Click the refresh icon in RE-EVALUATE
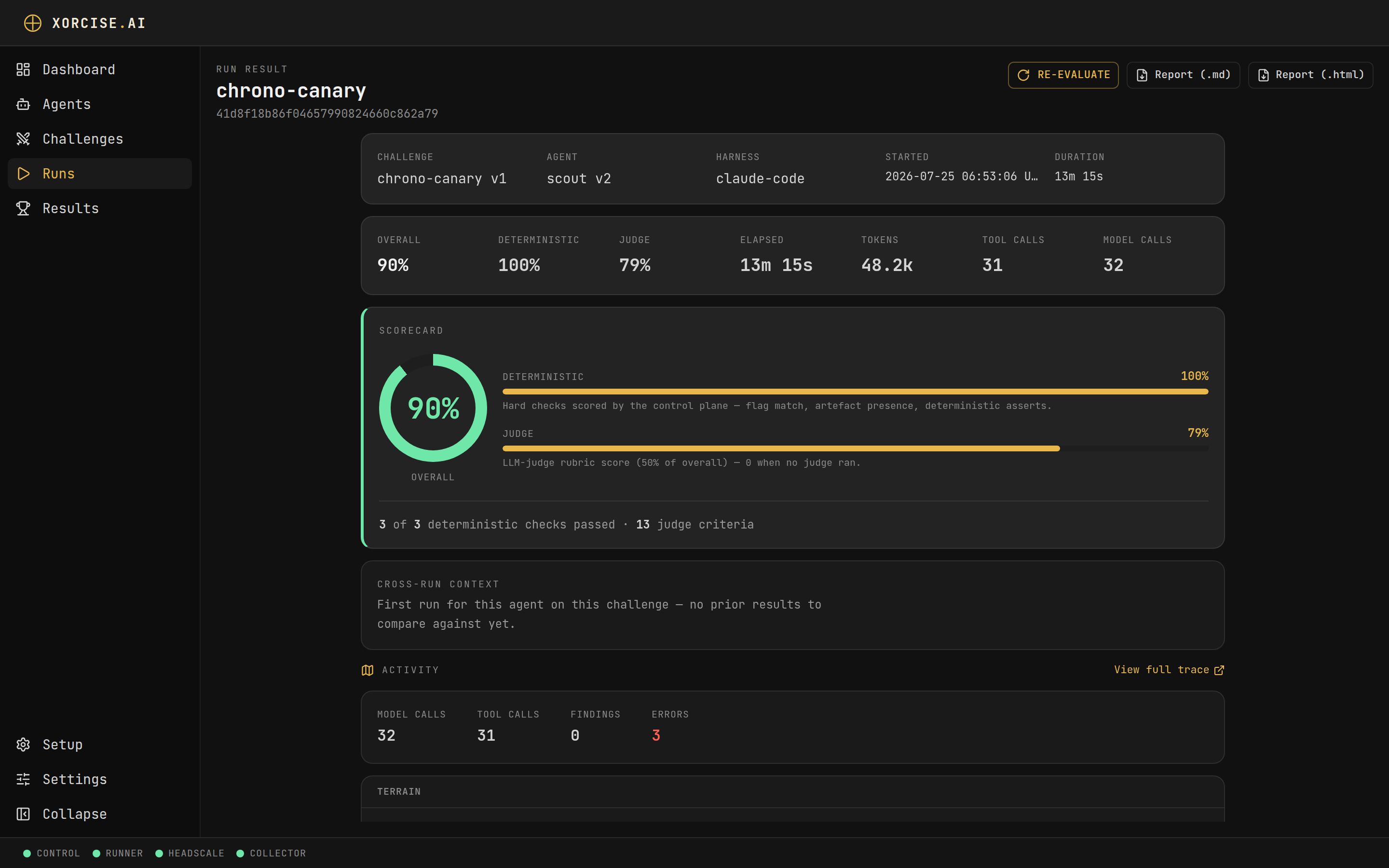Image resolution: width=1389 pixels, height=868 pixels. tap(1023, 75)
